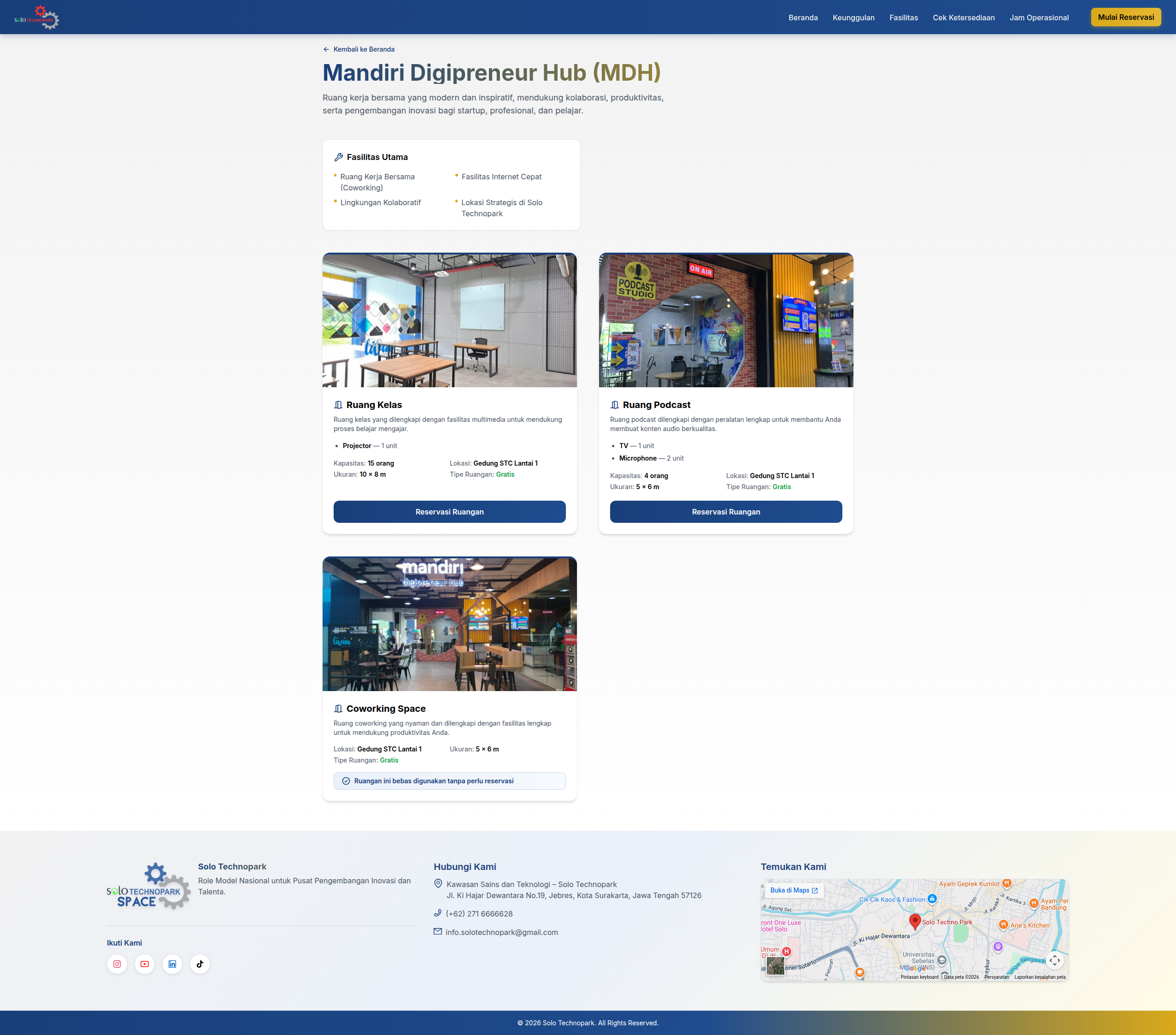Click 'Lingkungan Kolaboratif' list item
Image resolution: width=1176 pixels, height=1035 pixels.
point(380,203)
